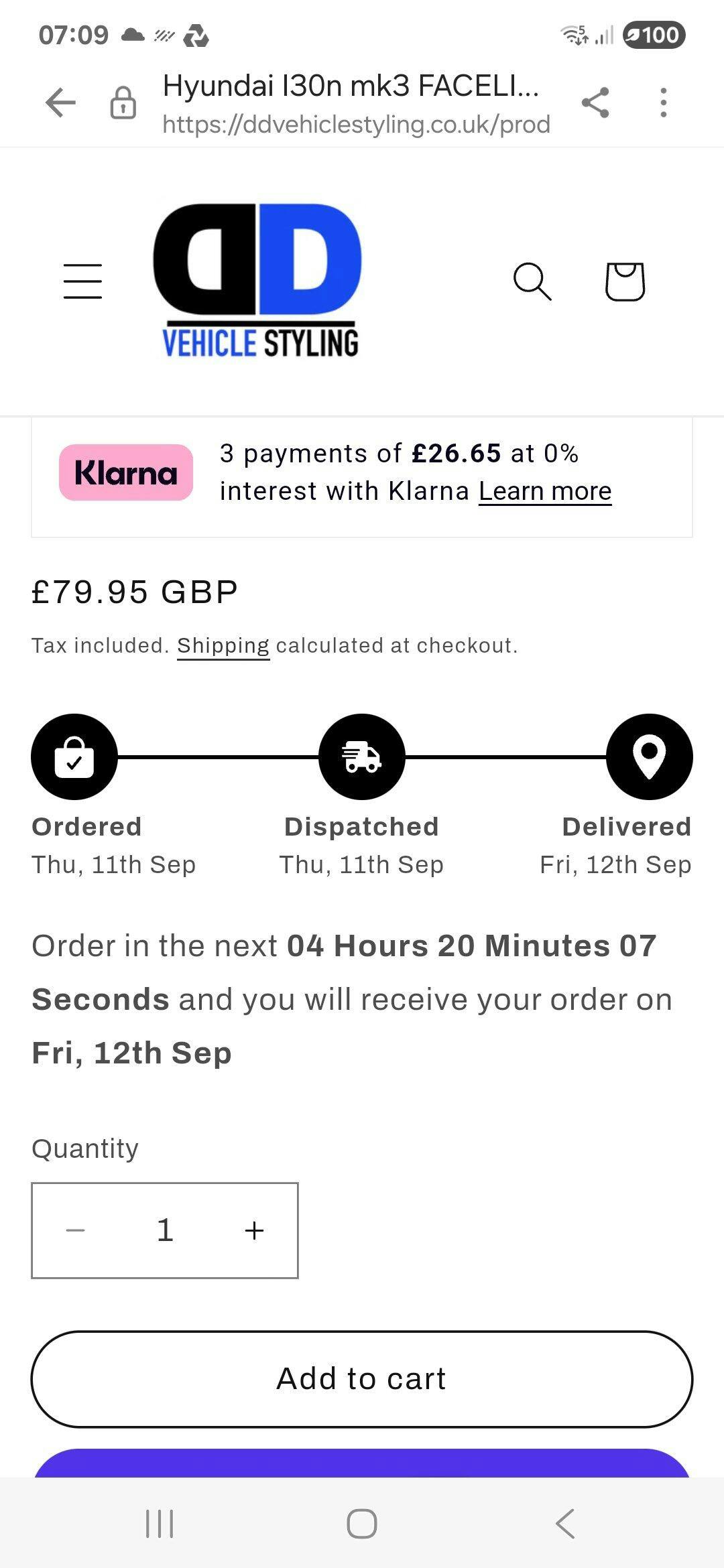
Task: Tap the DD Vehicle Styling logo
Action: [x=259, y=280]
